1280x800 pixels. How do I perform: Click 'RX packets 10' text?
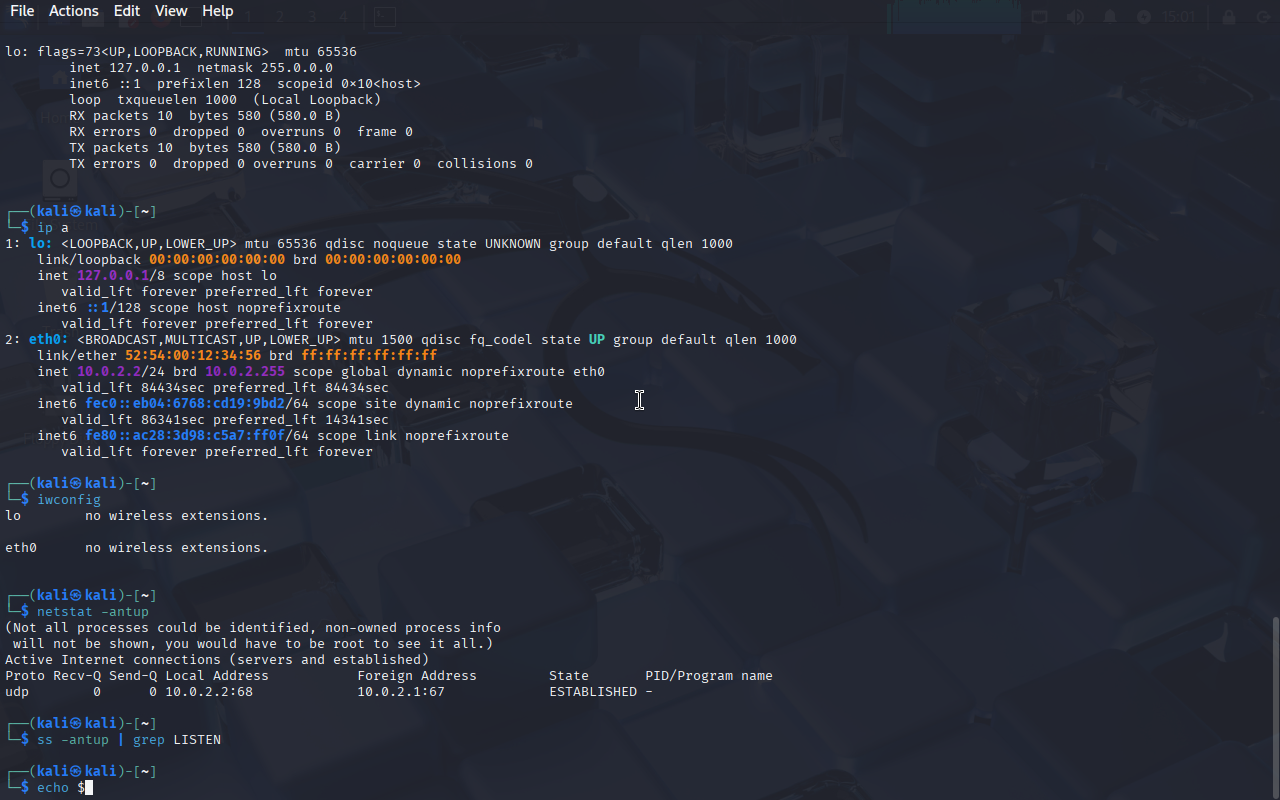[121, 116]
